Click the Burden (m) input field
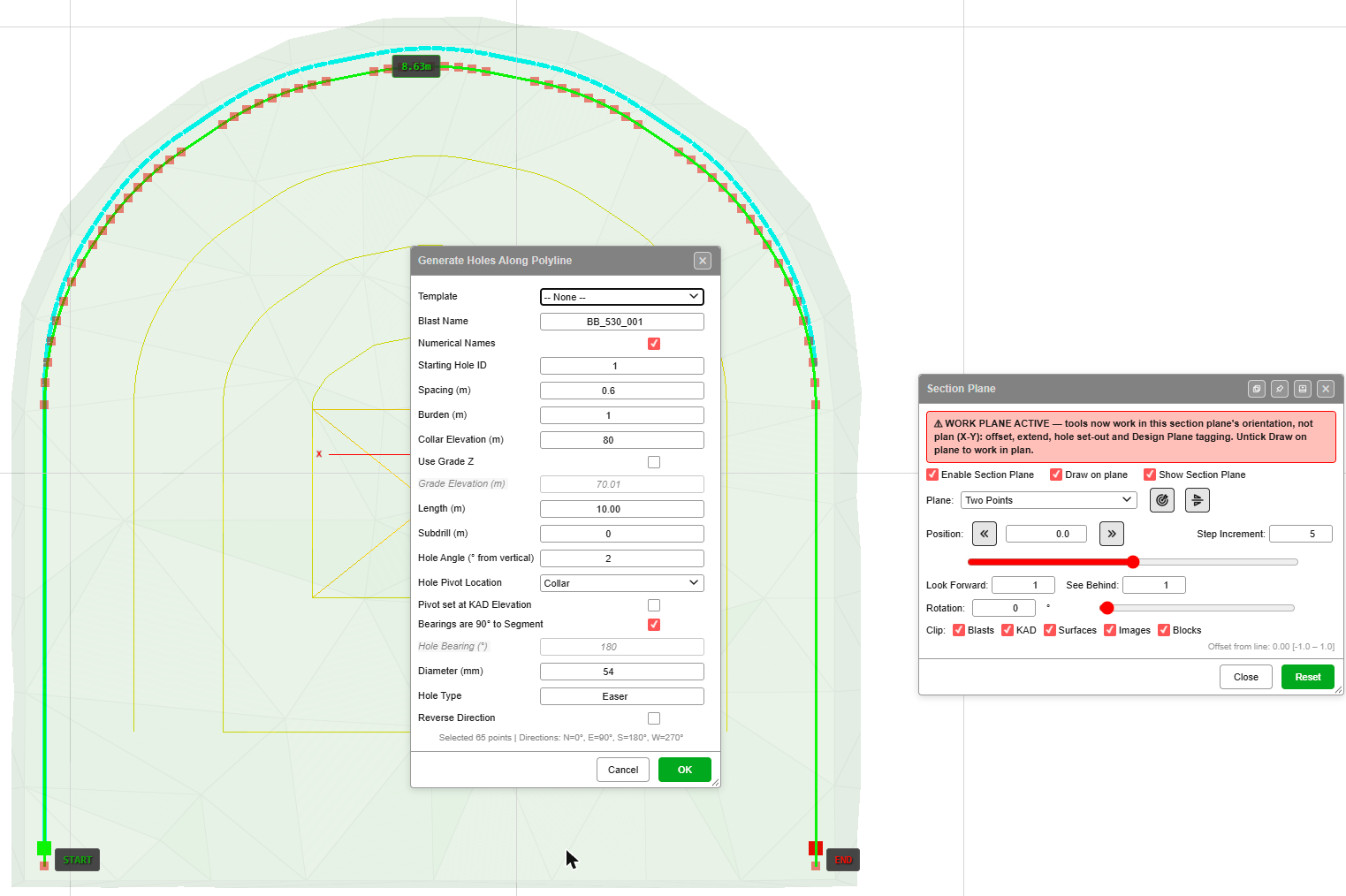 tap(622, 415)
